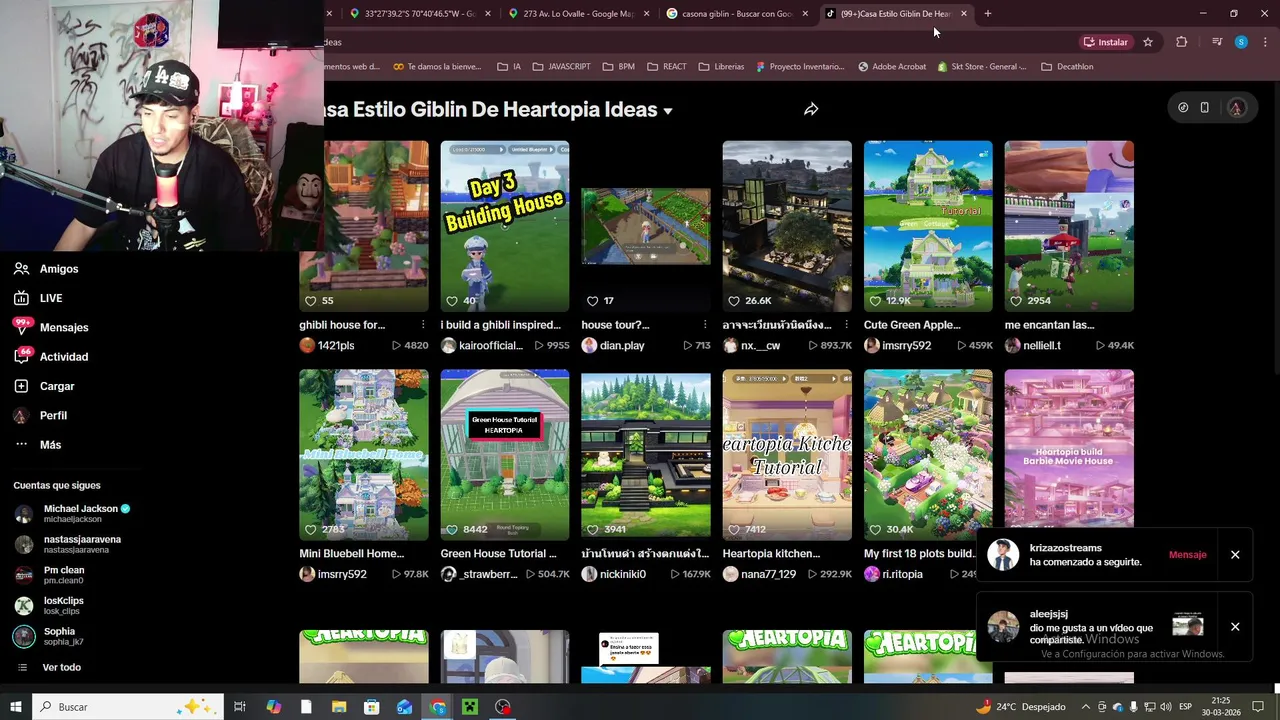Open the Decathlon bookmarks folder
Viewport: 1280px width, 720px height.
pos(1067,67)
